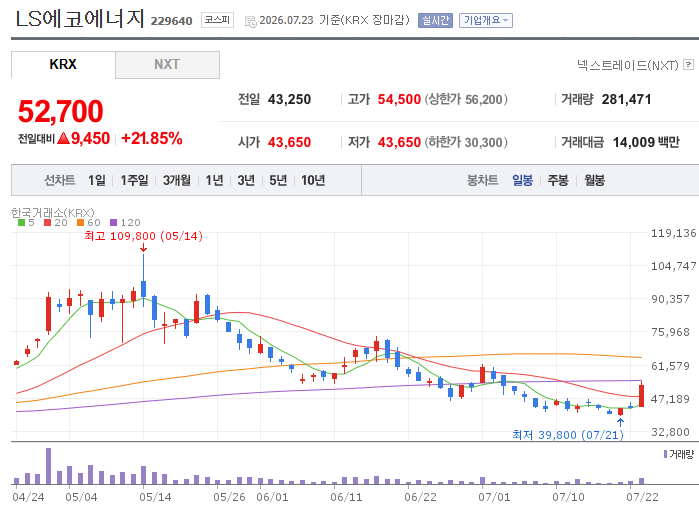Click the 07/22 date axis label
The height and width of the screenshot is (505, 699).
642,497
